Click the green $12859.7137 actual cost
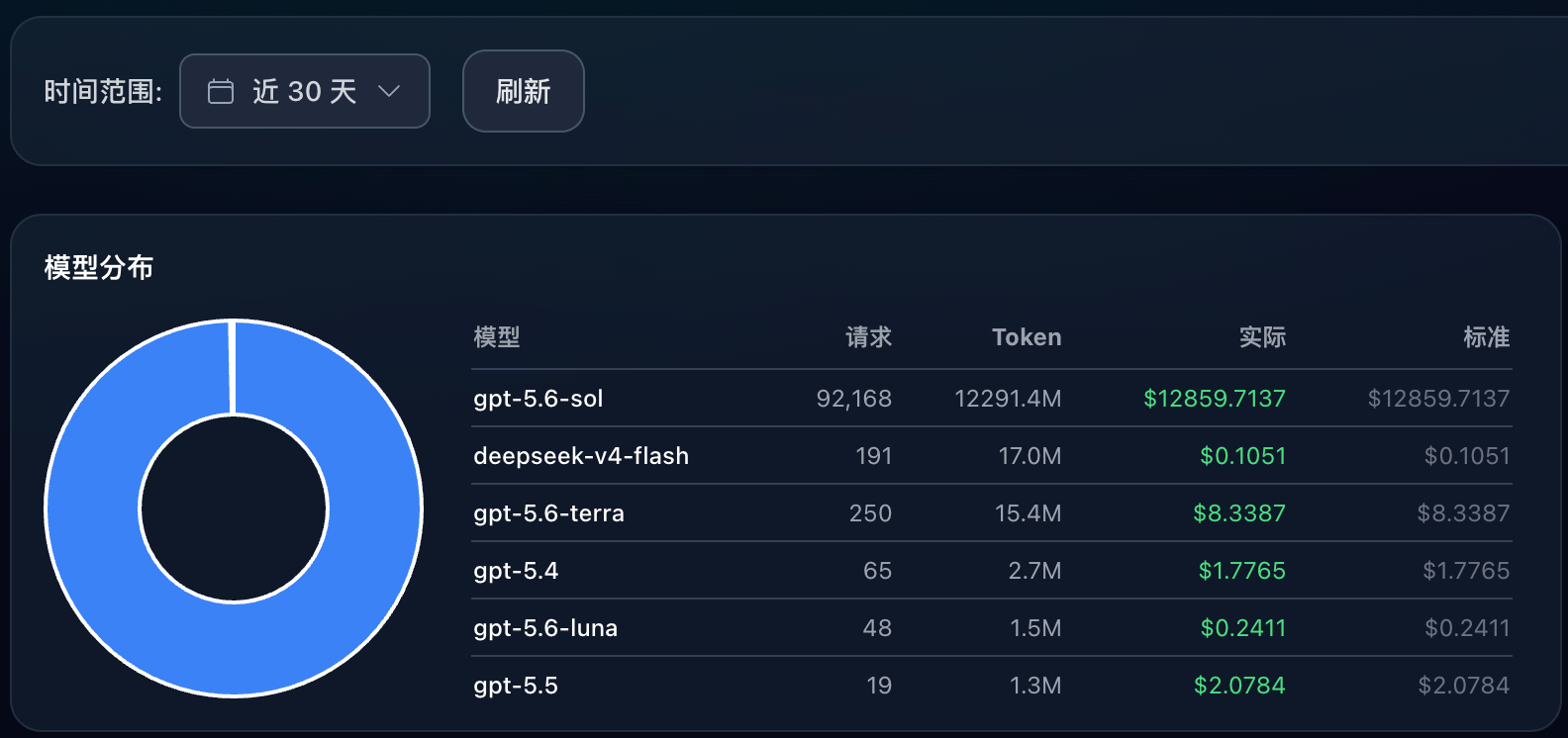This screenshot has width=1568, height=738. [1215, 399]
